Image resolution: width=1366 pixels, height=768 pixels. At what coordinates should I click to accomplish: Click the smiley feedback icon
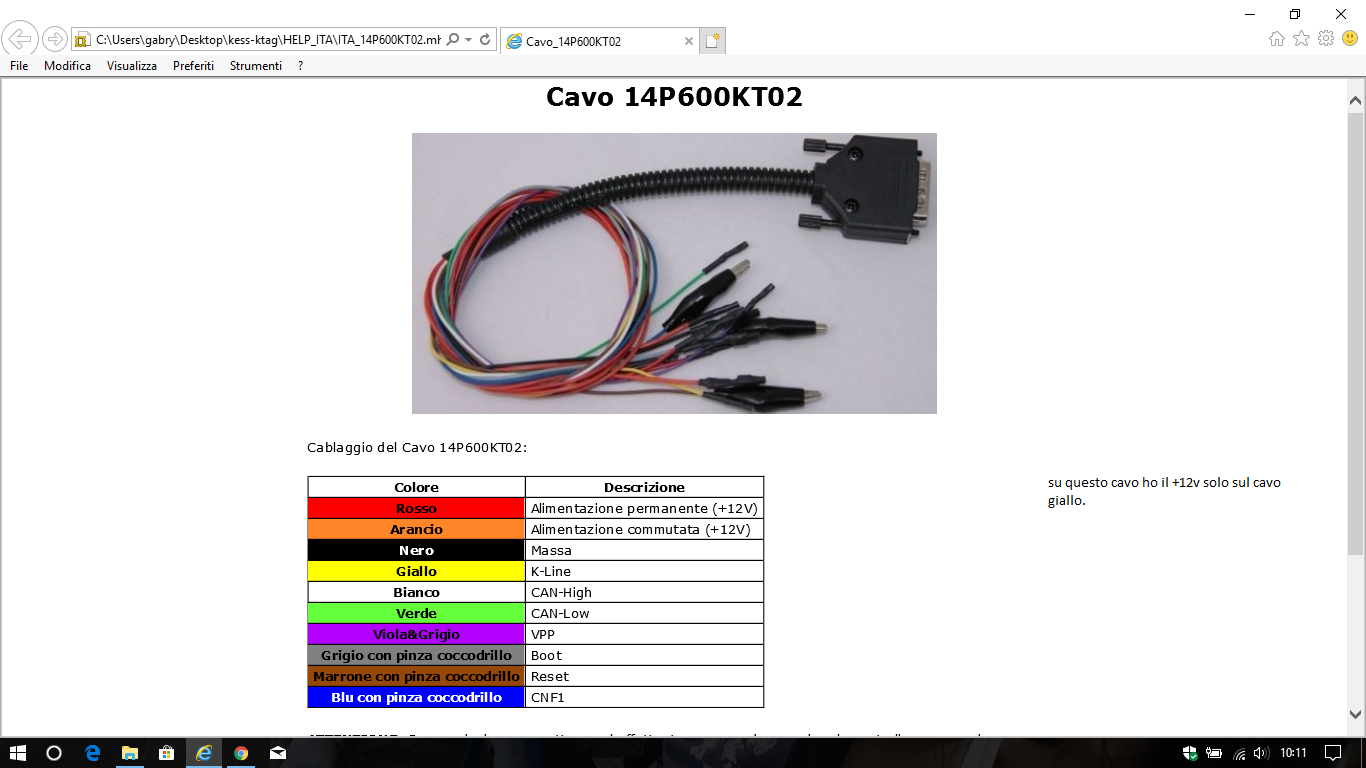point(1350,39)
